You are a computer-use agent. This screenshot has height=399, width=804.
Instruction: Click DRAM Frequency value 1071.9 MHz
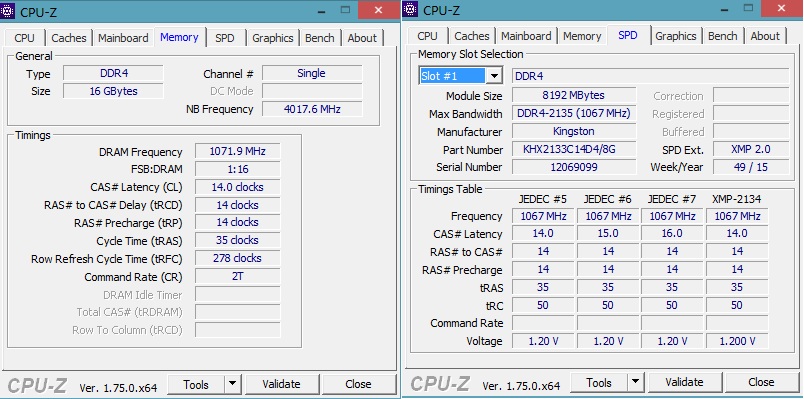[237, 151]
